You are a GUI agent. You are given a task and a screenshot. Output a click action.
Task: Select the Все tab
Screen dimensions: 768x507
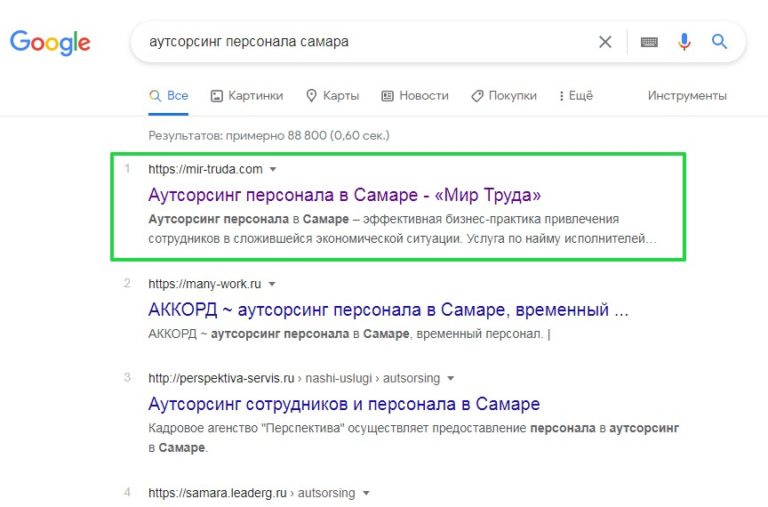(x=168, y=96)
